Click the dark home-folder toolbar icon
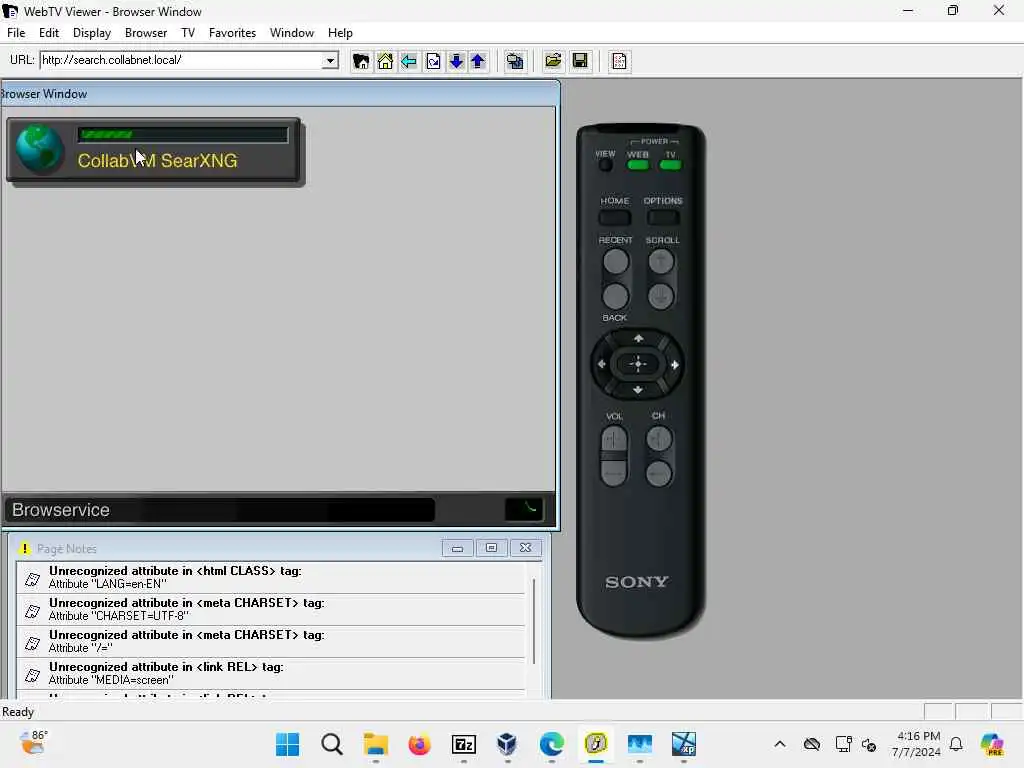Screen dimensions: 1024x768 tap(360, 61)
